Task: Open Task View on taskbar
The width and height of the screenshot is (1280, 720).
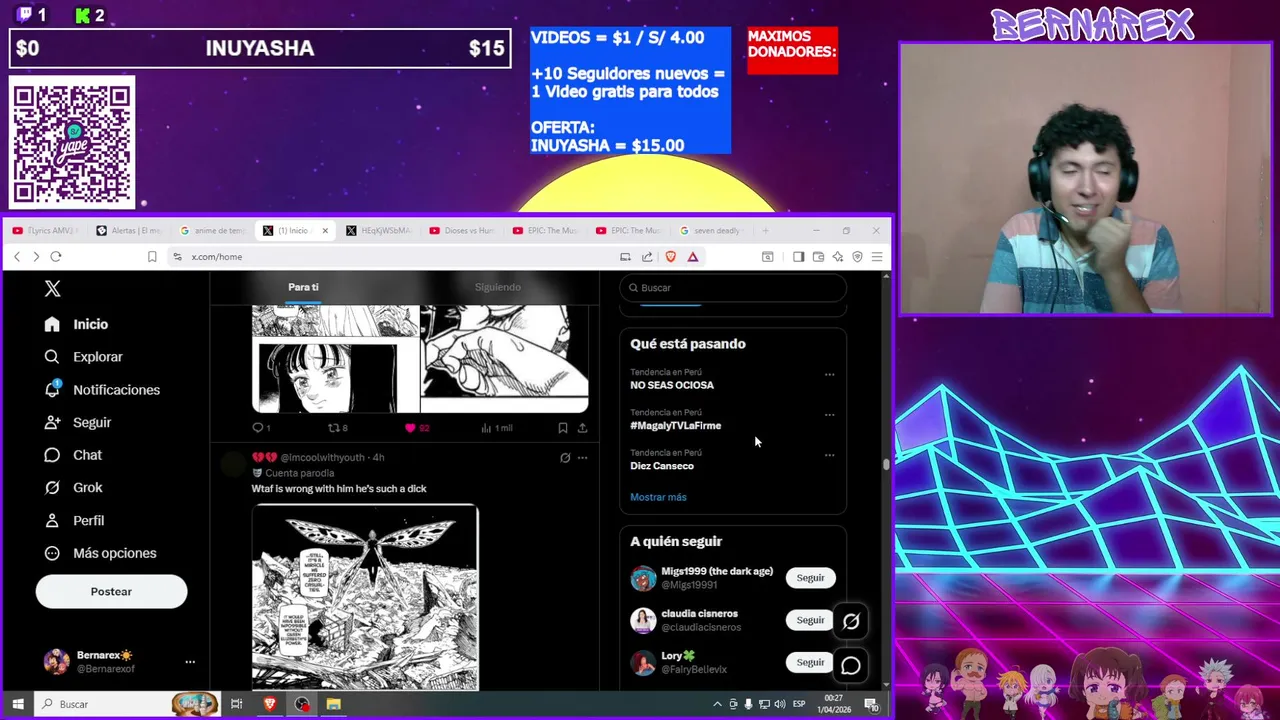Action: point(236,704)
